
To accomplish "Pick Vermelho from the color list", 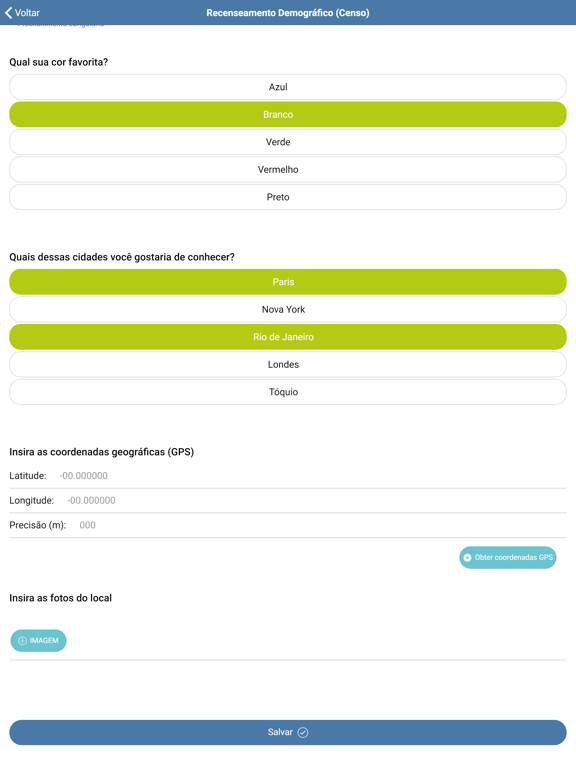I will click(x=288, y=169).
